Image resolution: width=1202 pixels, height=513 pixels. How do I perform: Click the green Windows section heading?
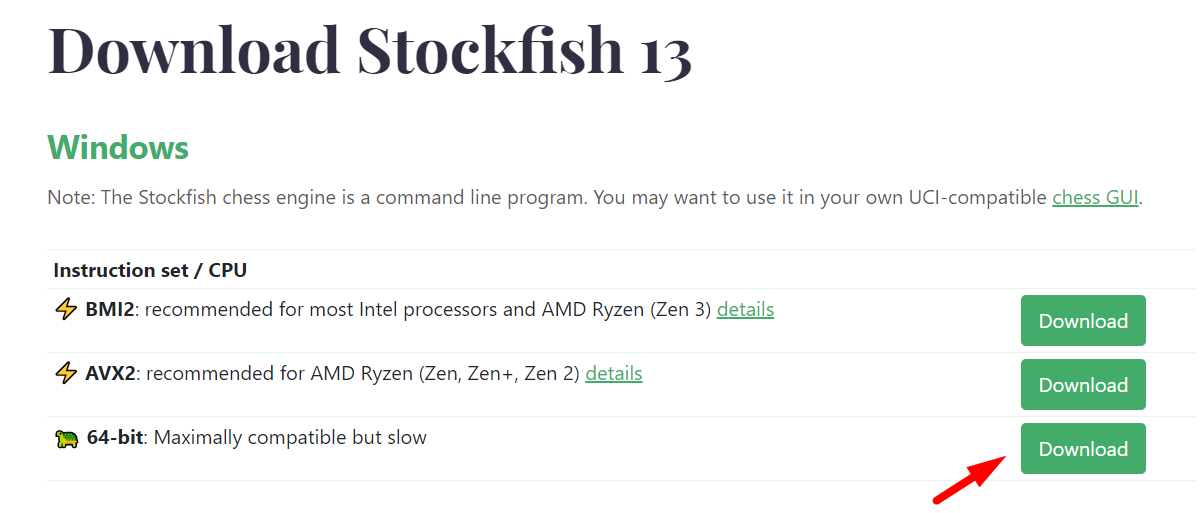(118, 148)
